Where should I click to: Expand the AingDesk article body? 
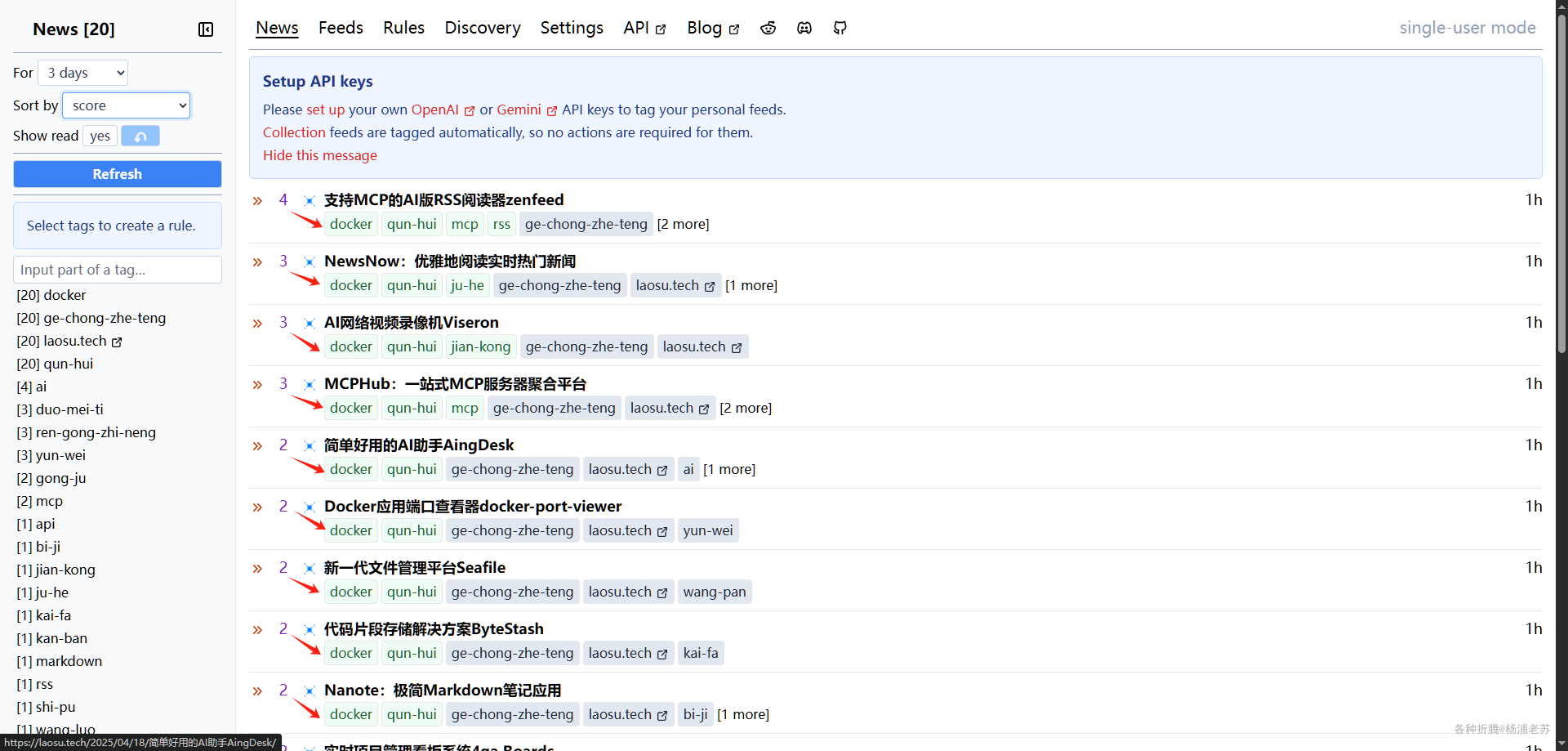pos(257,445)
